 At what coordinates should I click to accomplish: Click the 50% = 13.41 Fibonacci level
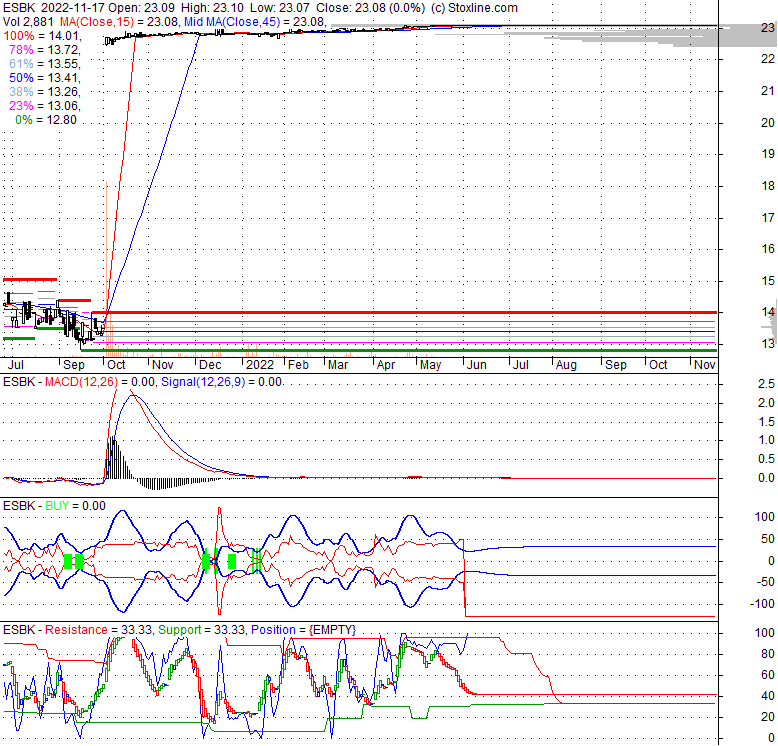point(45,78)
